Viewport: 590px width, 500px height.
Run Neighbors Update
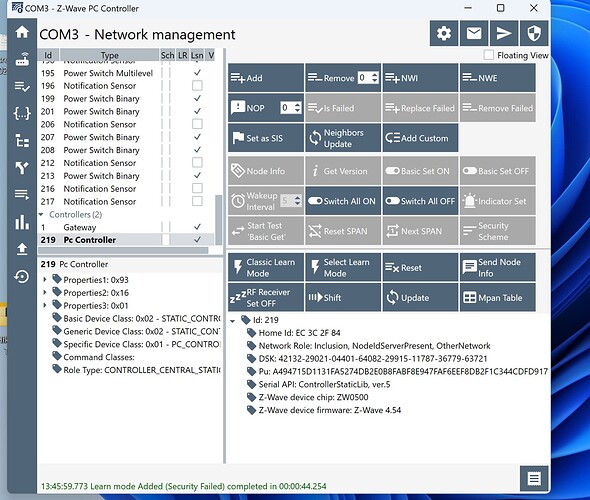(x=343, y=138)
